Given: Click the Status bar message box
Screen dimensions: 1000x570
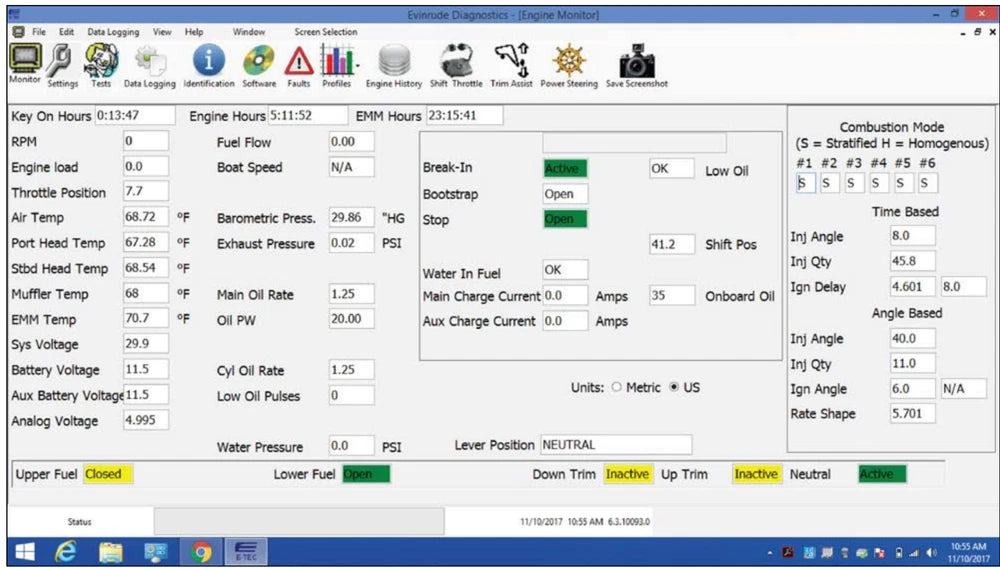Looking at the screenshot, I should coord(299,522).
